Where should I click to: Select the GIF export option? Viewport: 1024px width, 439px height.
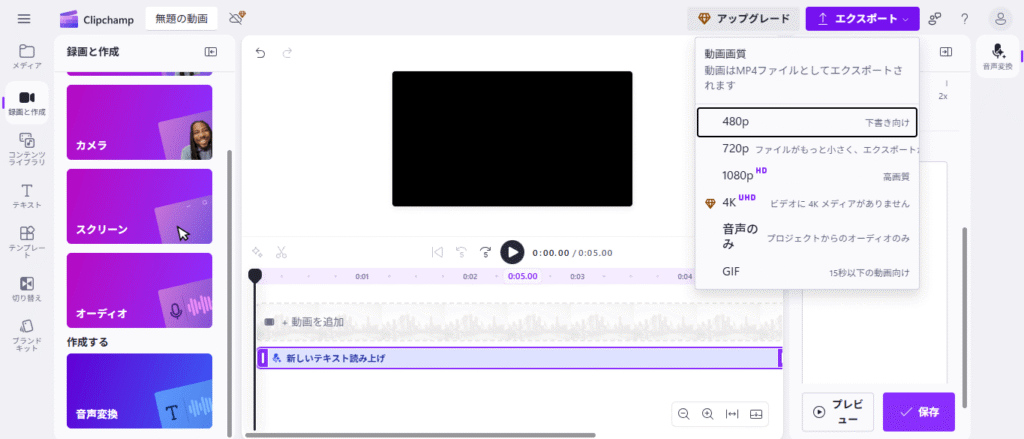[x=806, y=271]
